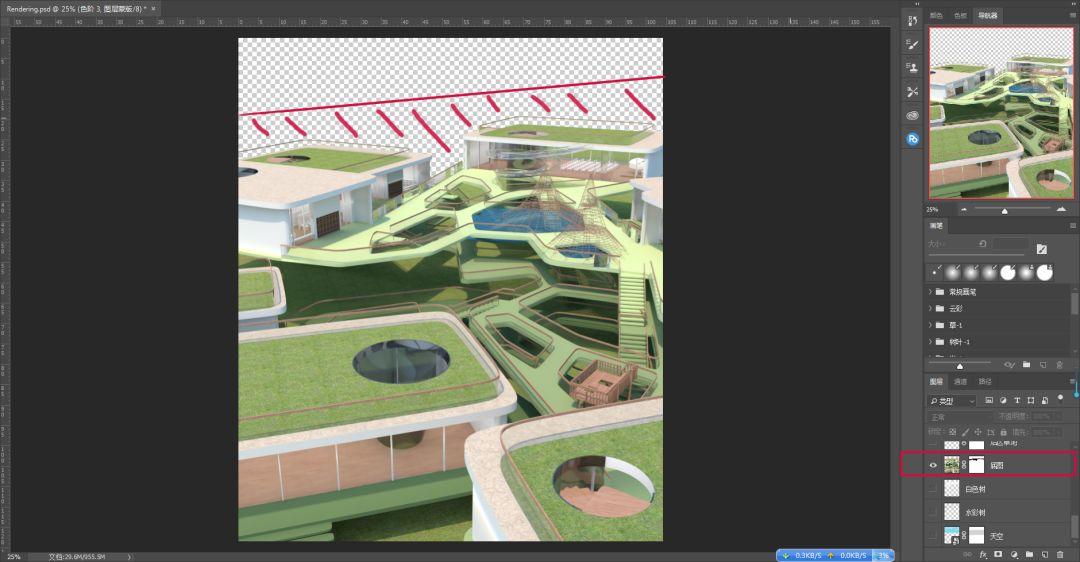Hide the 底图 layer via eye icon
Screen dimensions: 1080x562
click(933, 466)
